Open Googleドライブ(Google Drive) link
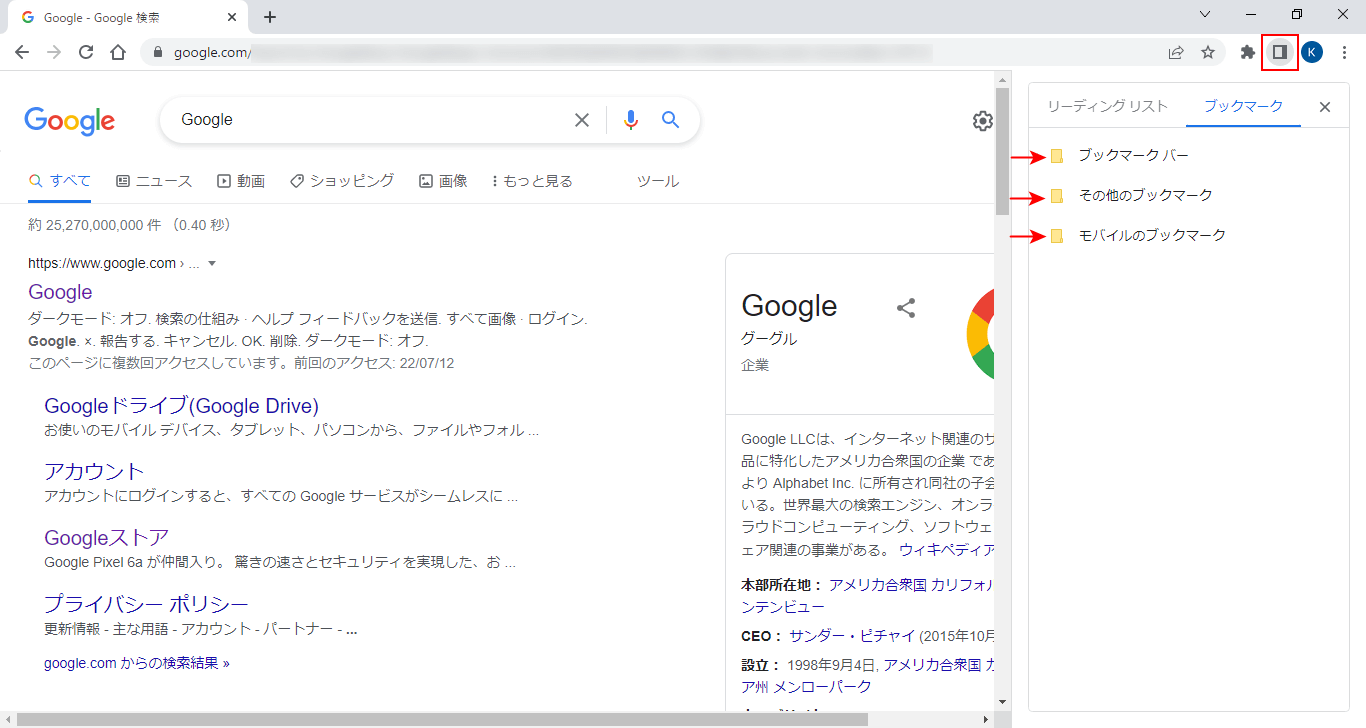 (181, 406)
